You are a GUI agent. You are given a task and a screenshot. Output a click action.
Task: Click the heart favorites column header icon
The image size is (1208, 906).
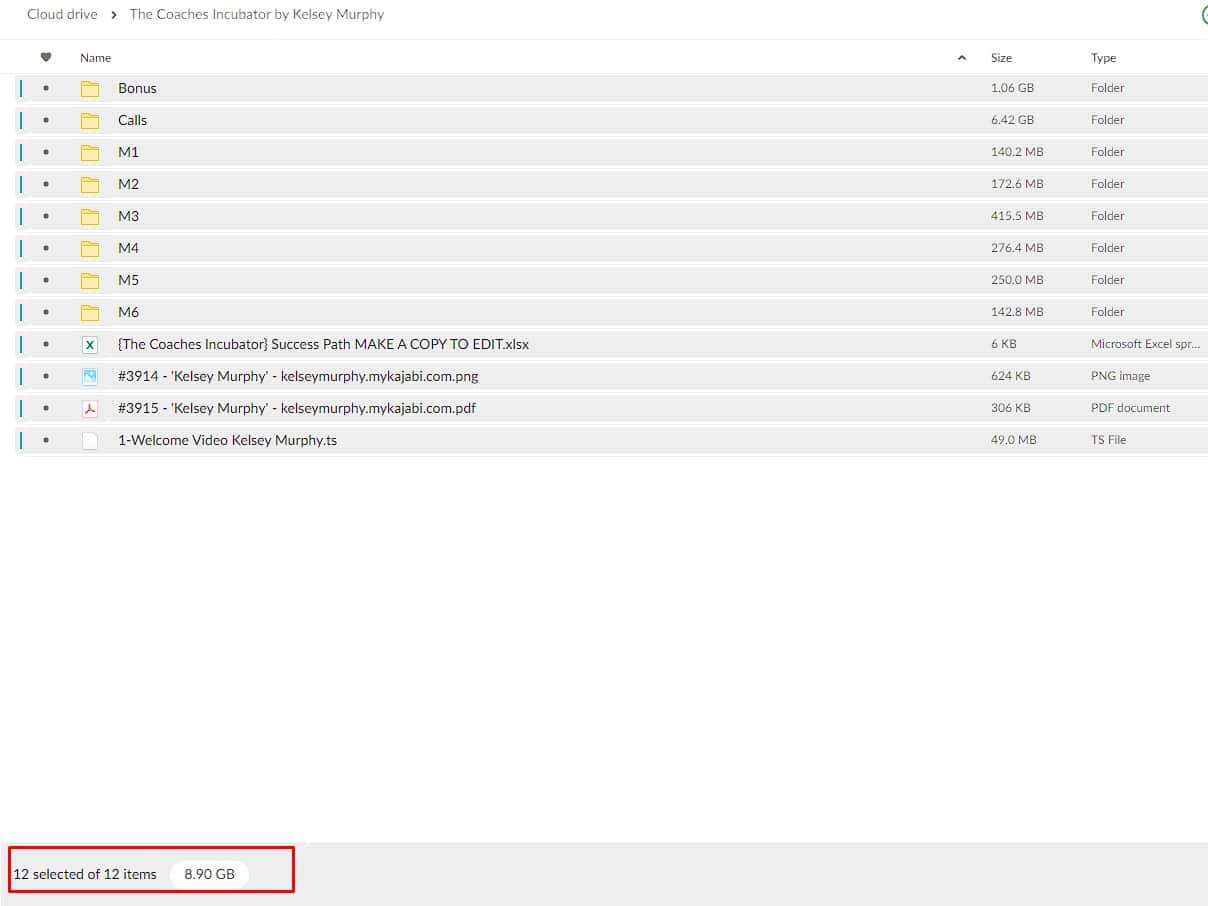(x=46, y=57)
